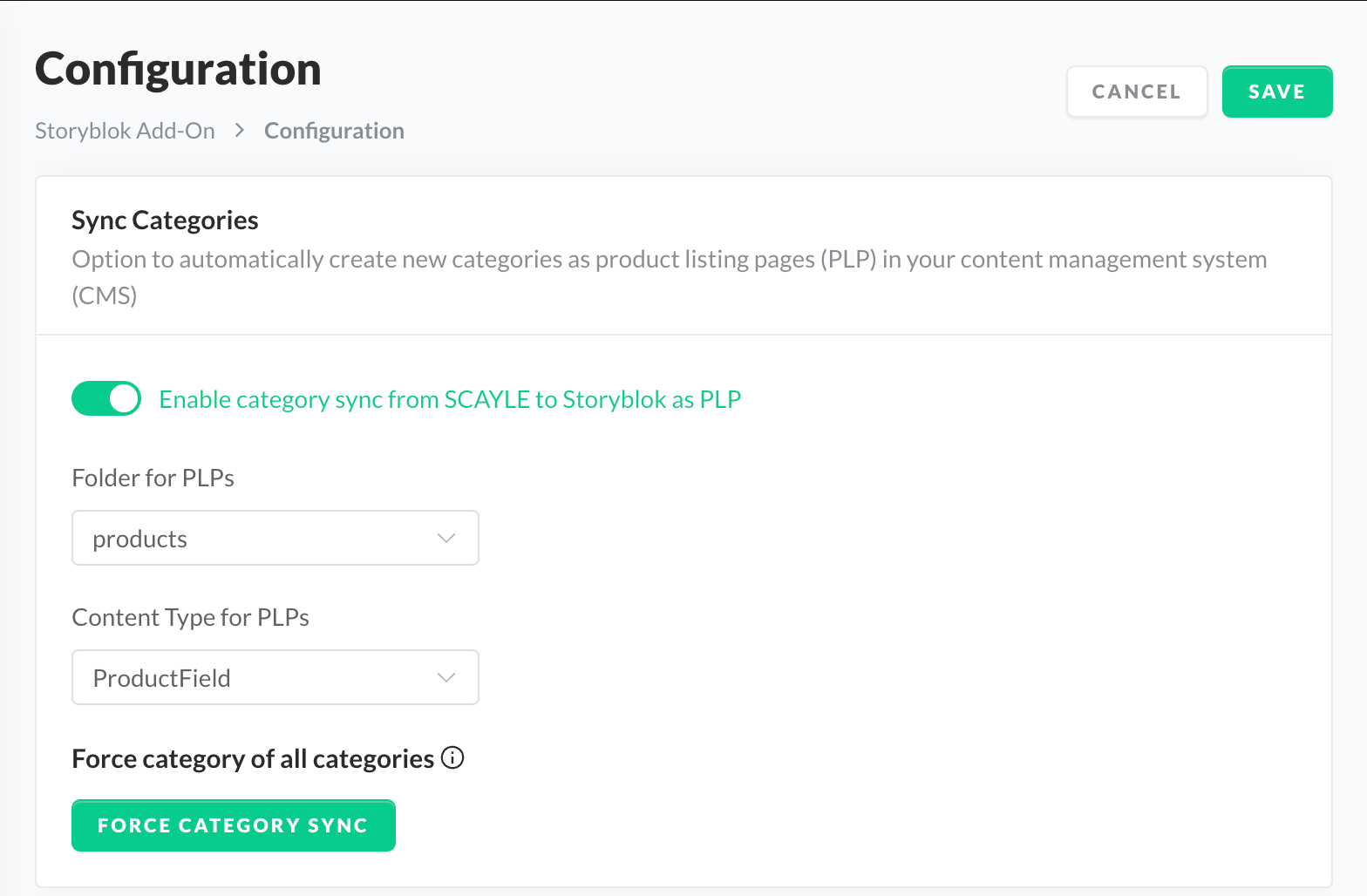
Task: Click the Sync Categories section heading
Action: (x=165, y=221)
